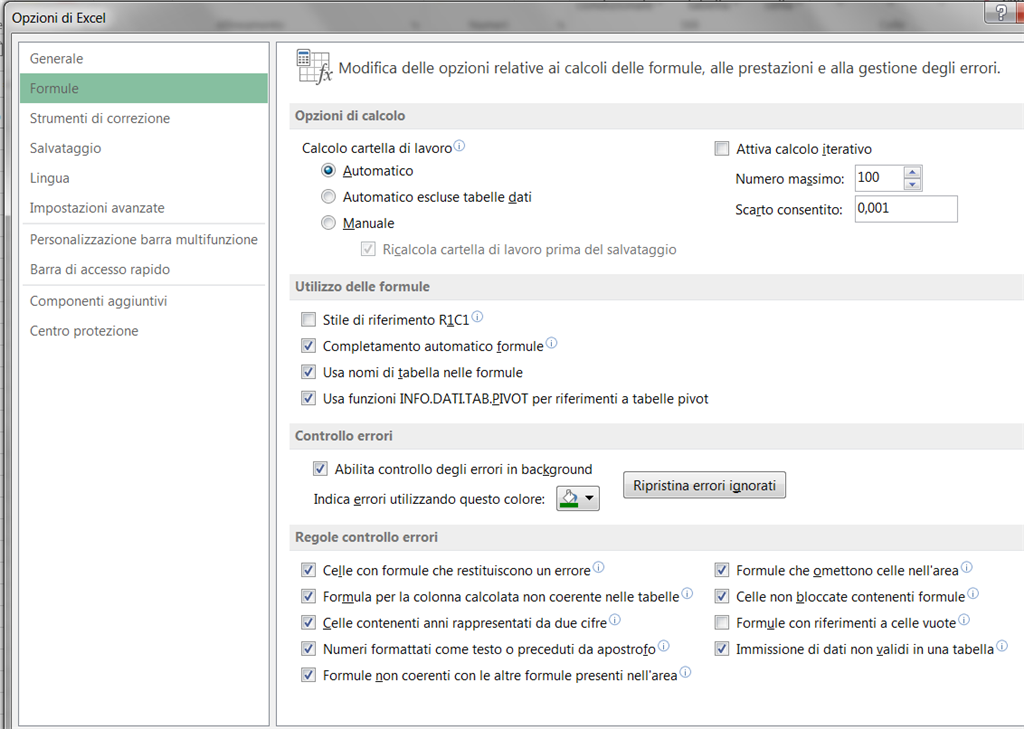
Task: Select the Manuale calculation mode
Action: (x=328, y=223)
